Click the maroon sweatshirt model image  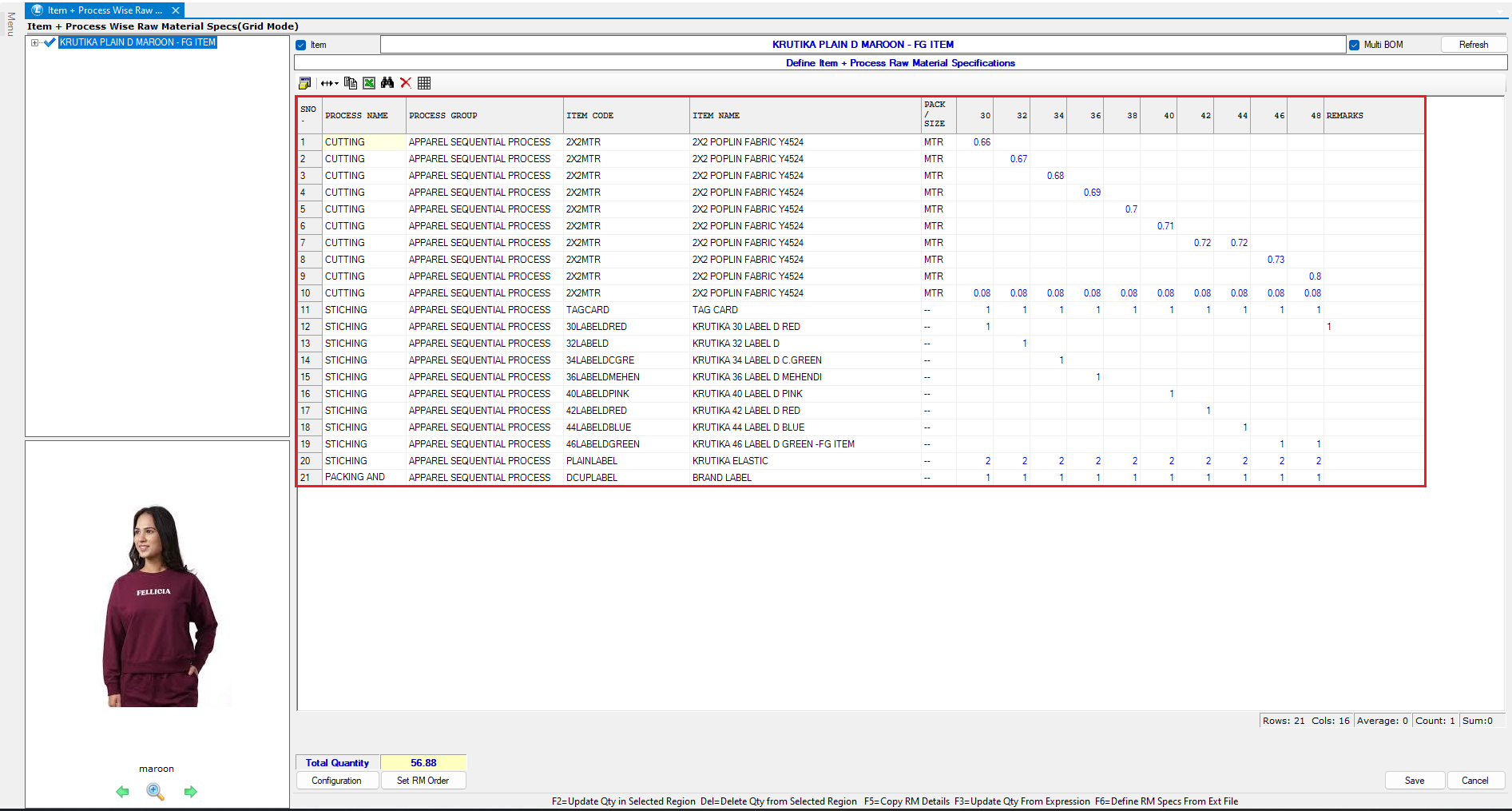tap(158, 606)
